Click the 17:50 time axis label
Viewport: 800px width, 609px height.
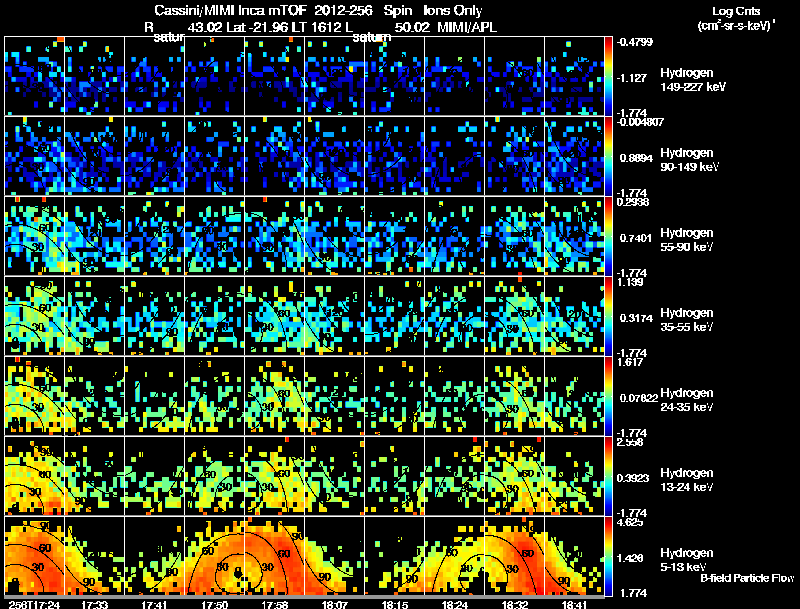pyautogui.click(x=214, y=604)
